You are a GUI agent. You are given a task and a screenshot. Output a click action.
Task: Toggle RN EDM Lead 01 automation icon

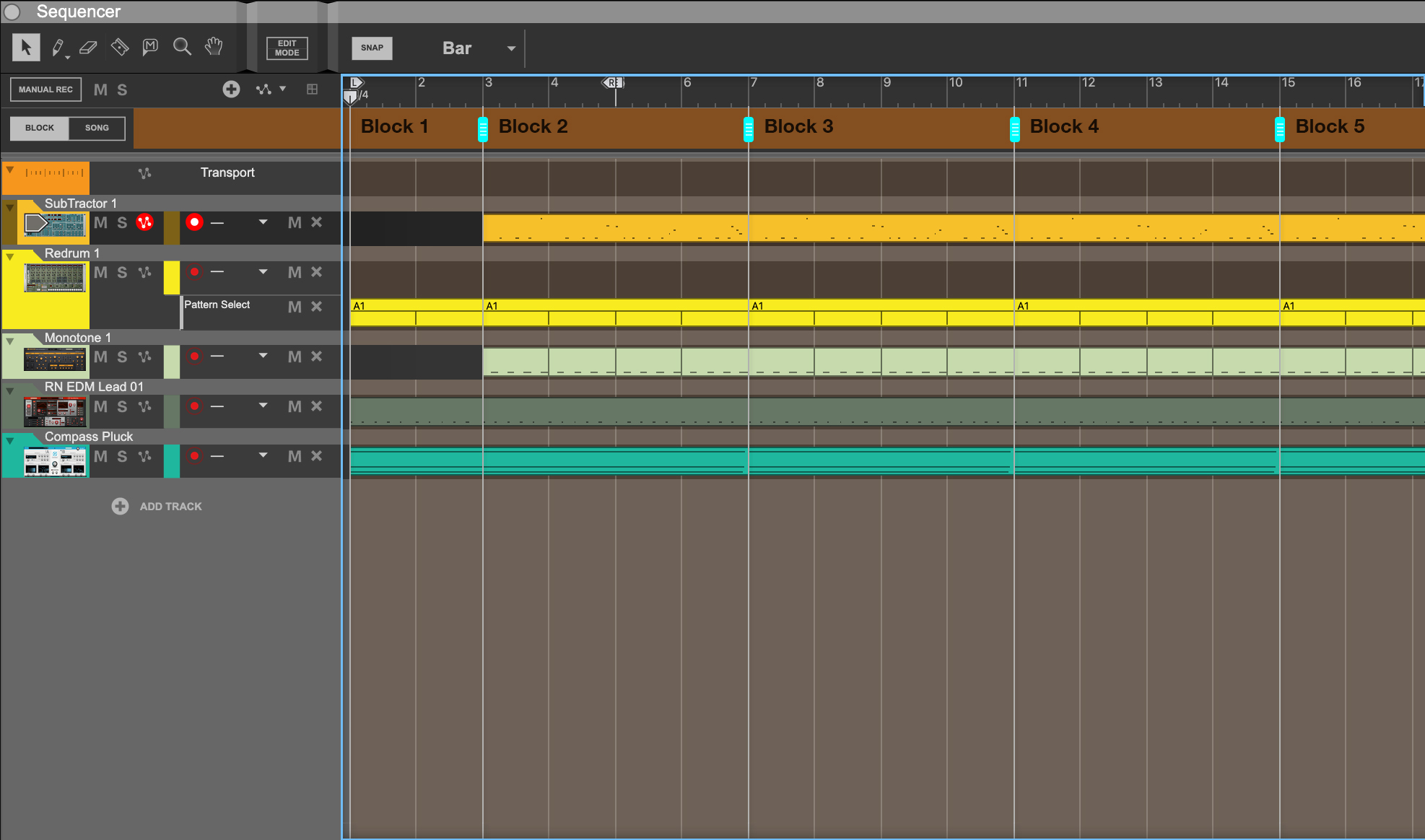click(x=145, y=406)
